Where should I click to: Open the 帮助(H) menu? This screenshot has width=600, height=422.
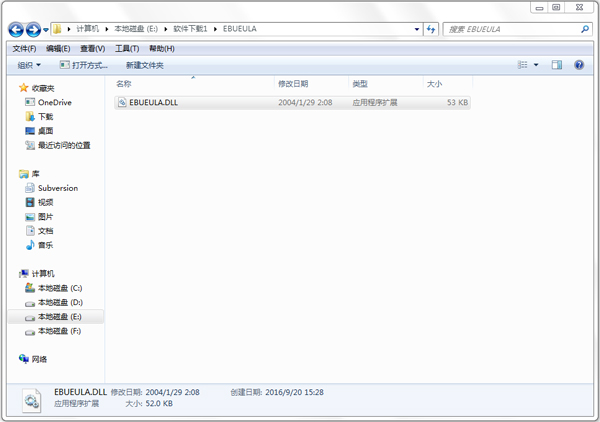pyautogui.click(x=161, y=49)
